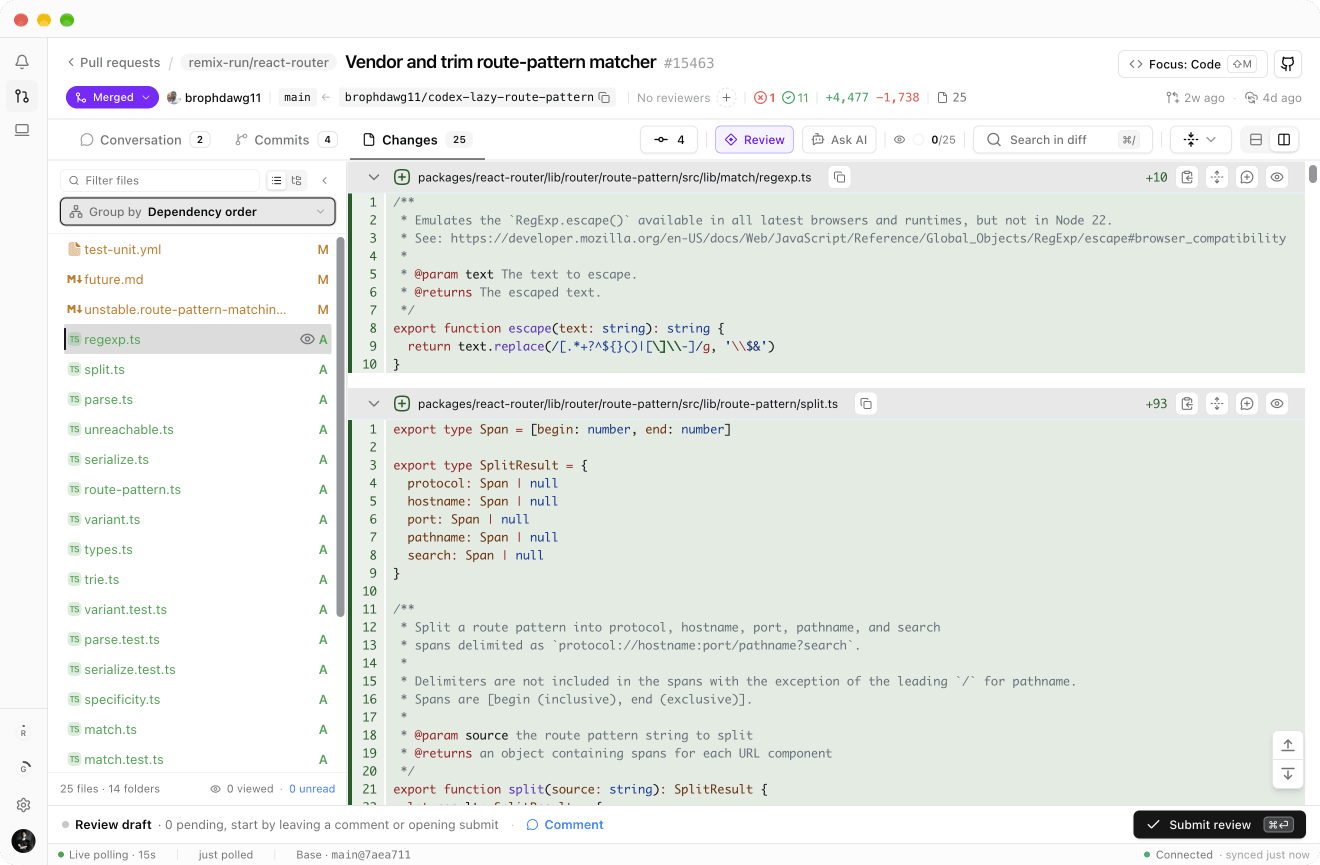Viewport: 1320px width, 865px height.
Task: Expand all lines in regexp.ts diff
Action: (1217, 177)
